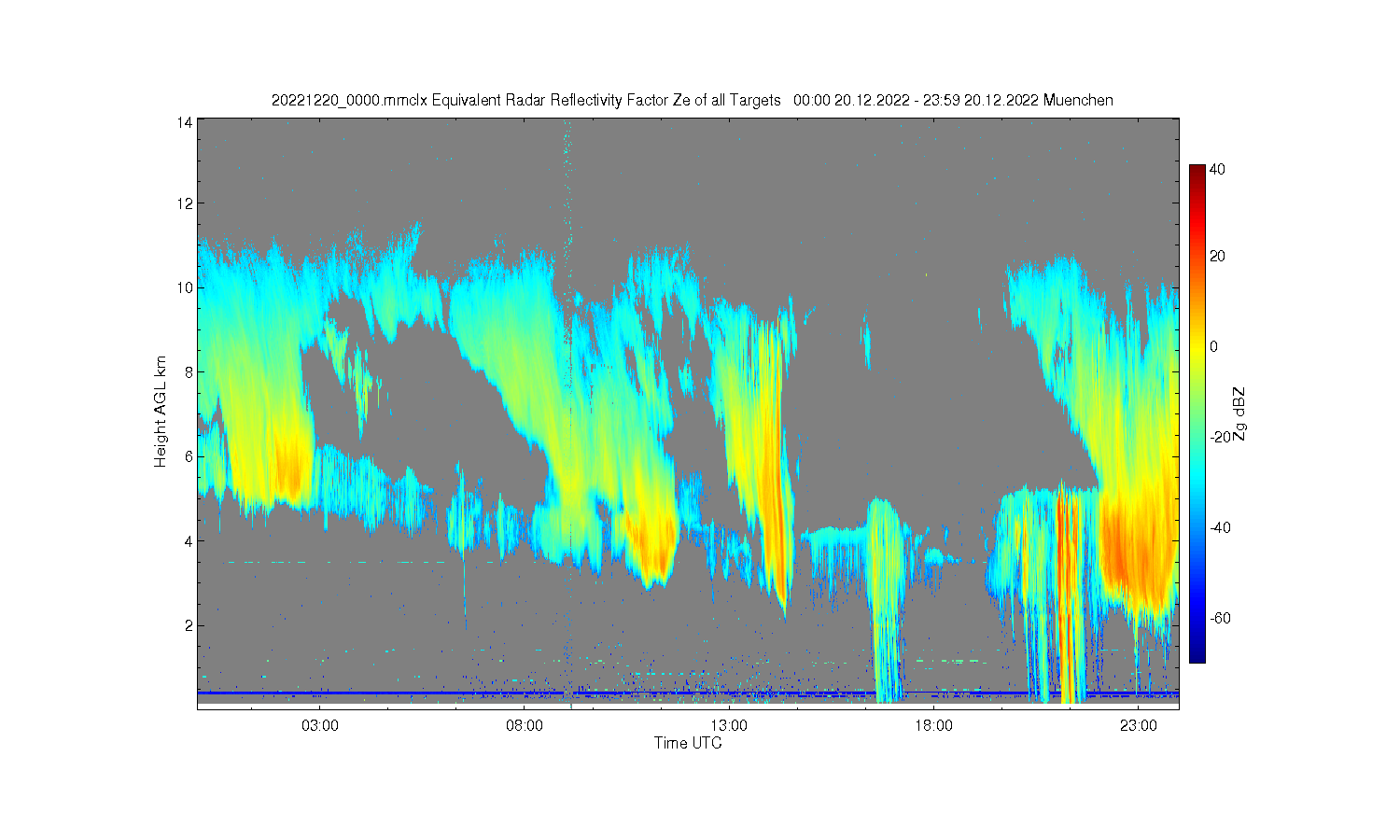The width and height of the screenshot is (1400, 840).
Task: Click the 08:00 time tick label
Action: tap(525, 725)
